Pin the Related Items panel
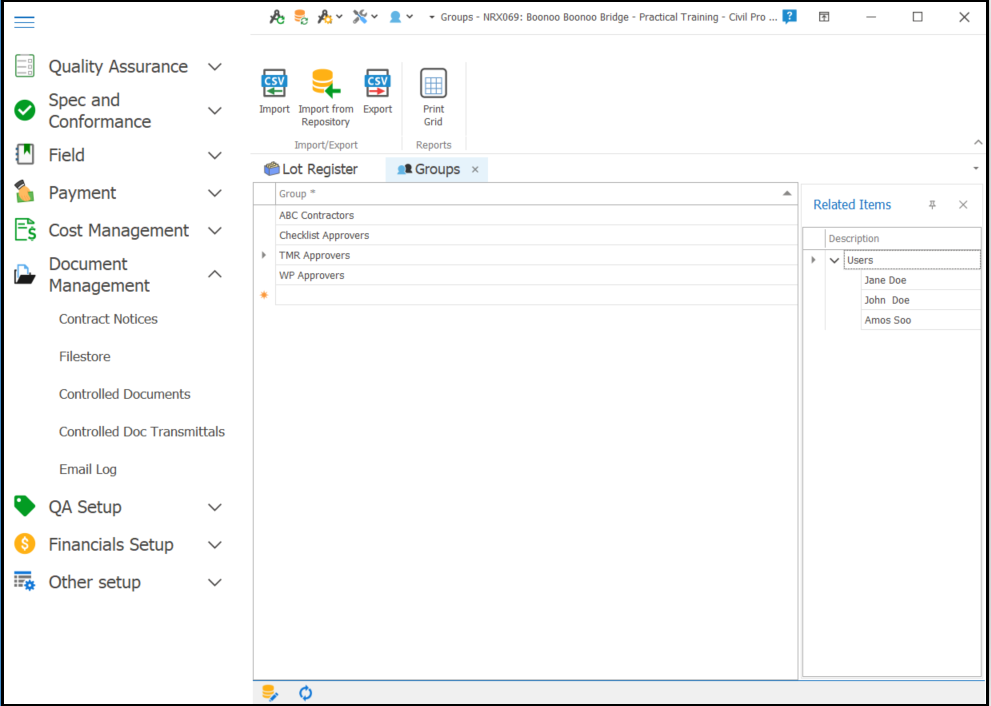This screenshot has height=706, width=991. [x=932, y=205]
